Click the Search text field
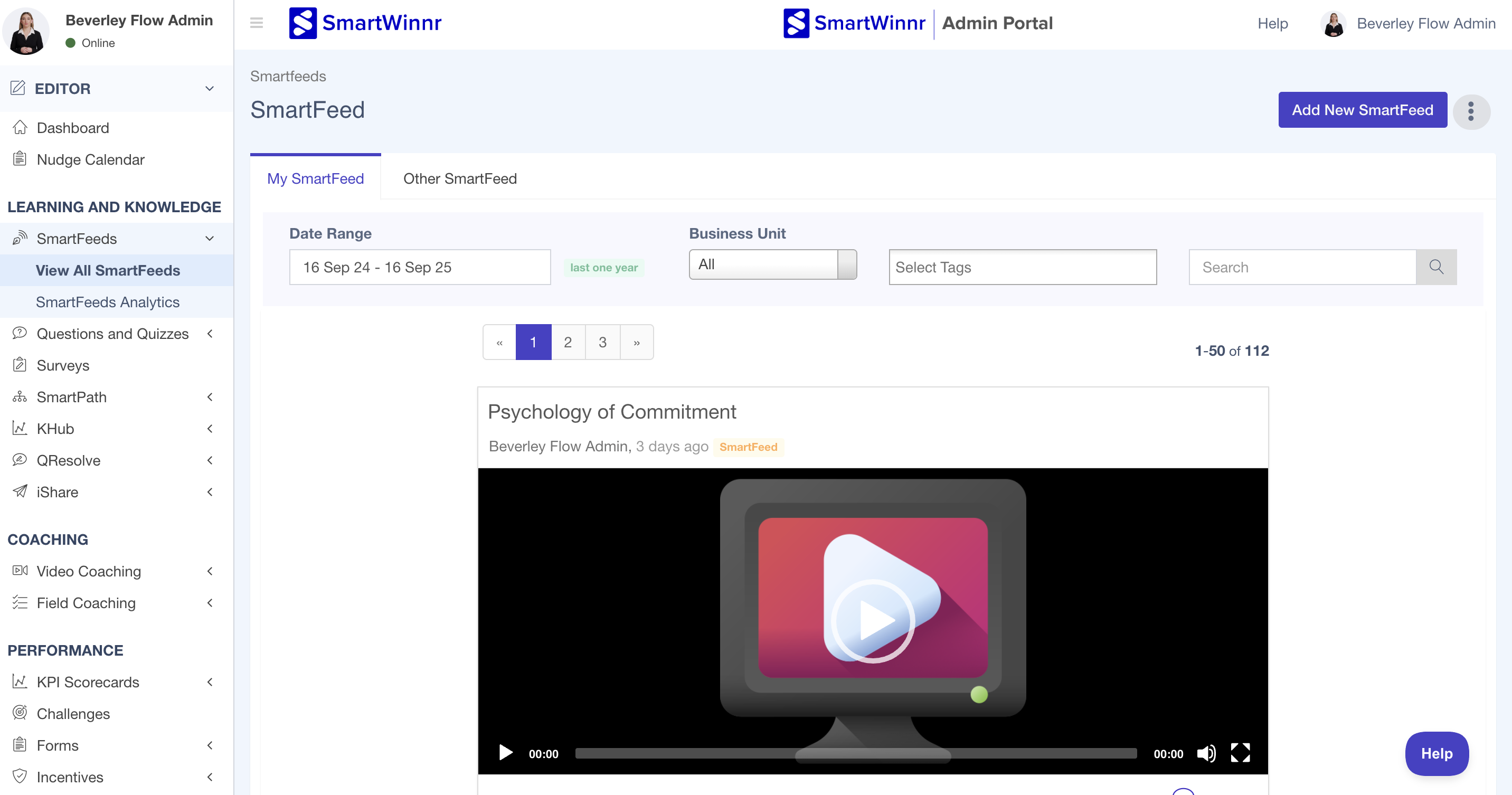This screenshot has width=1512, height=795. tap(1302, 267)
